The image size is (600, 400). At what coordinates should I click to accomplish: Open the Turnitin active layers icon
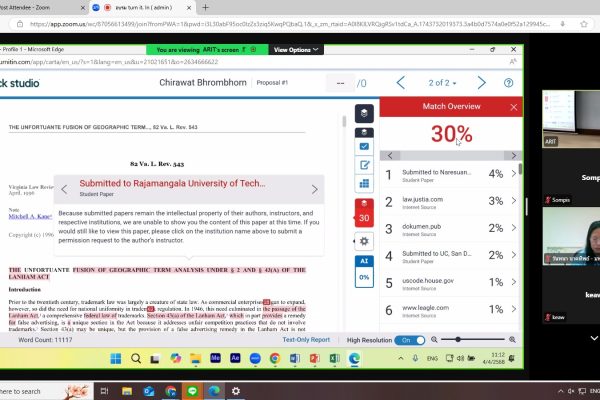(x=364, y=113)
